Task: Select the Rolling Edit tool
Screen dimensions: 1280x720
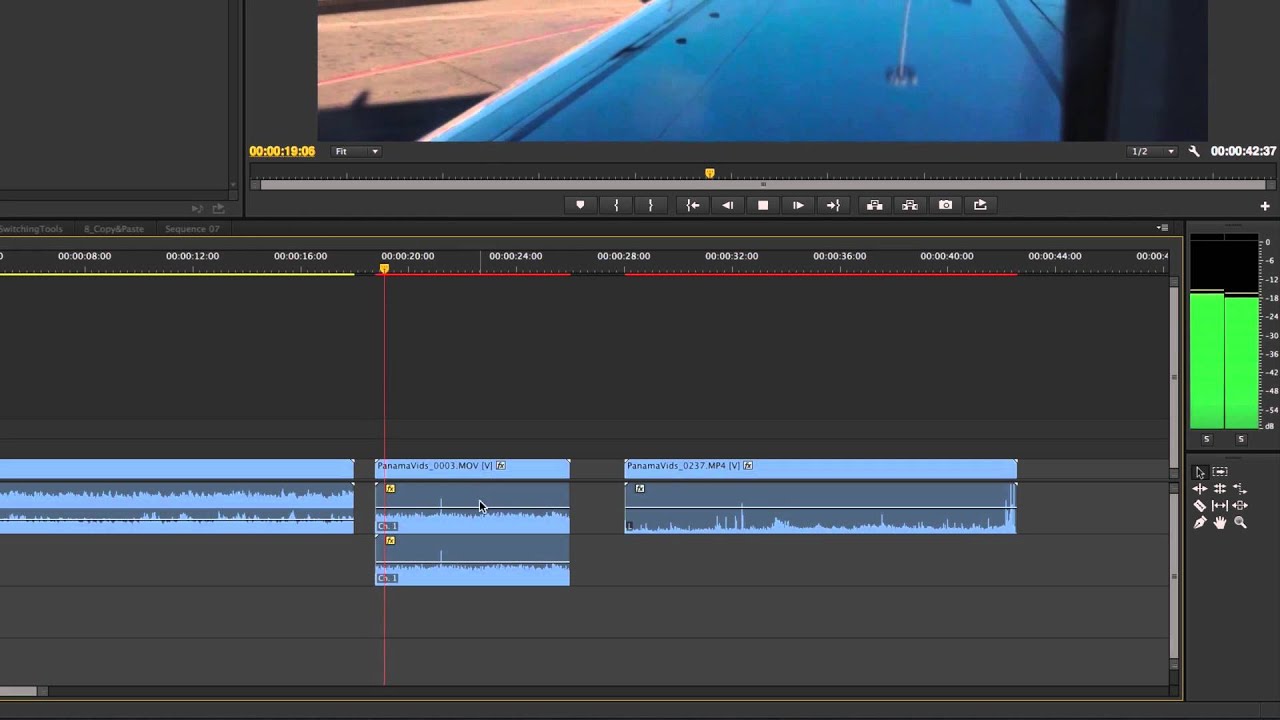Action: pos(1220,489)
